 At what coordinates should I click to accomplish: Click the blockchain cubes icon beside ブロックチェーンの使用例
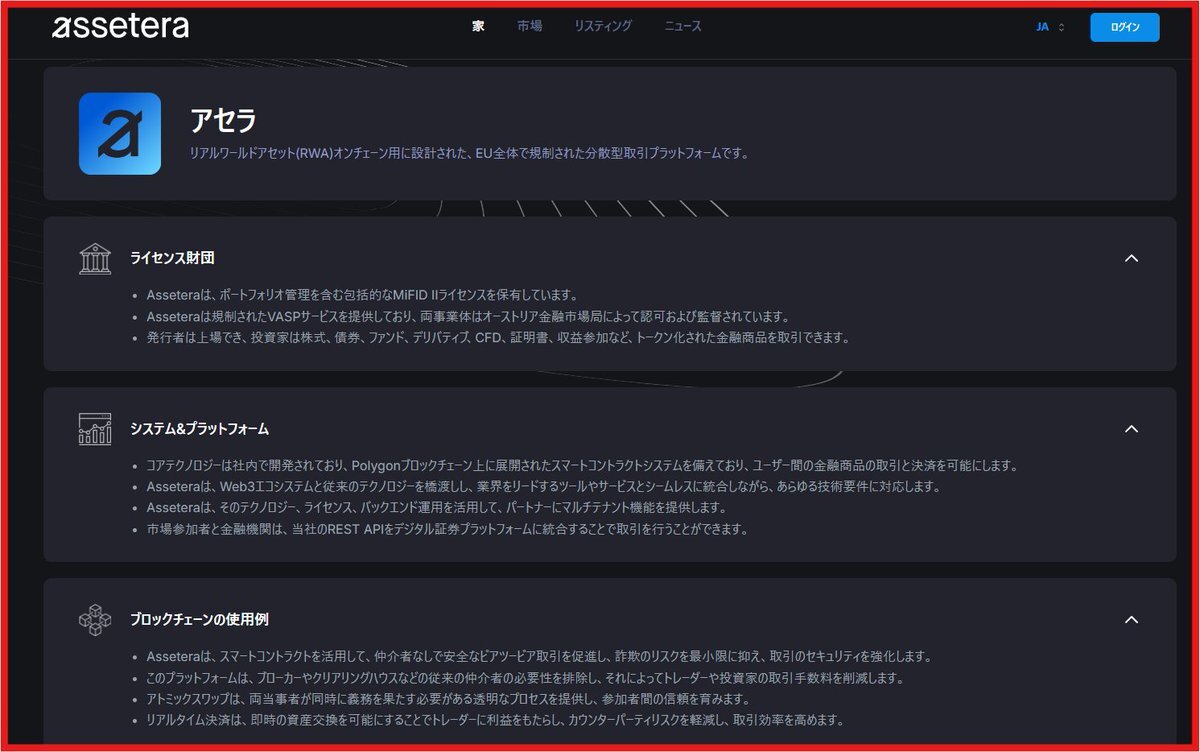95,619
